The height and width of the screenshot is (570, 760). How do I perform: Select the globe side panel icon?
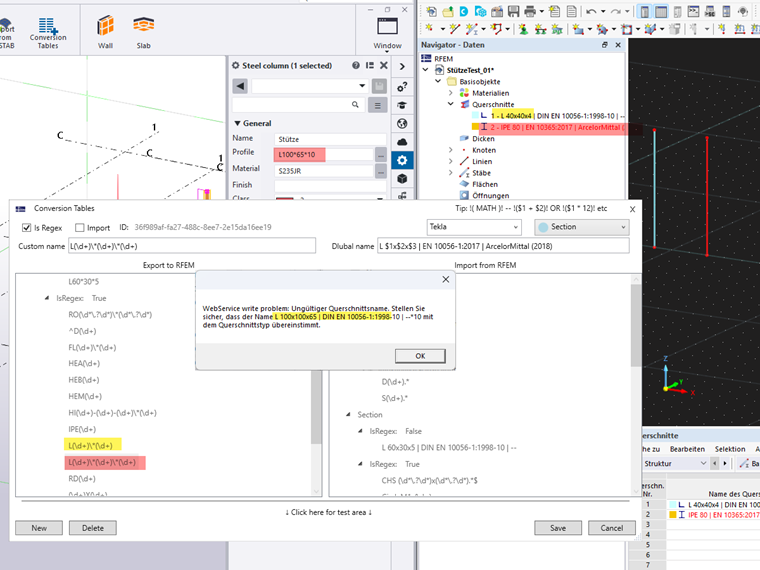coord(402,124)
